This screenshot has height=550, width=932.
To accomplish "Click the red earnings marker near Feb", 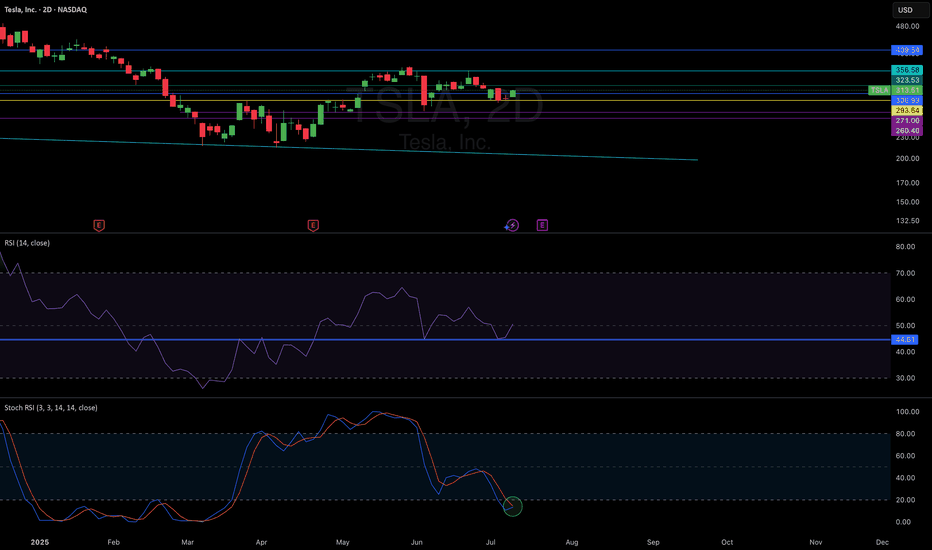I will (99, 225).
